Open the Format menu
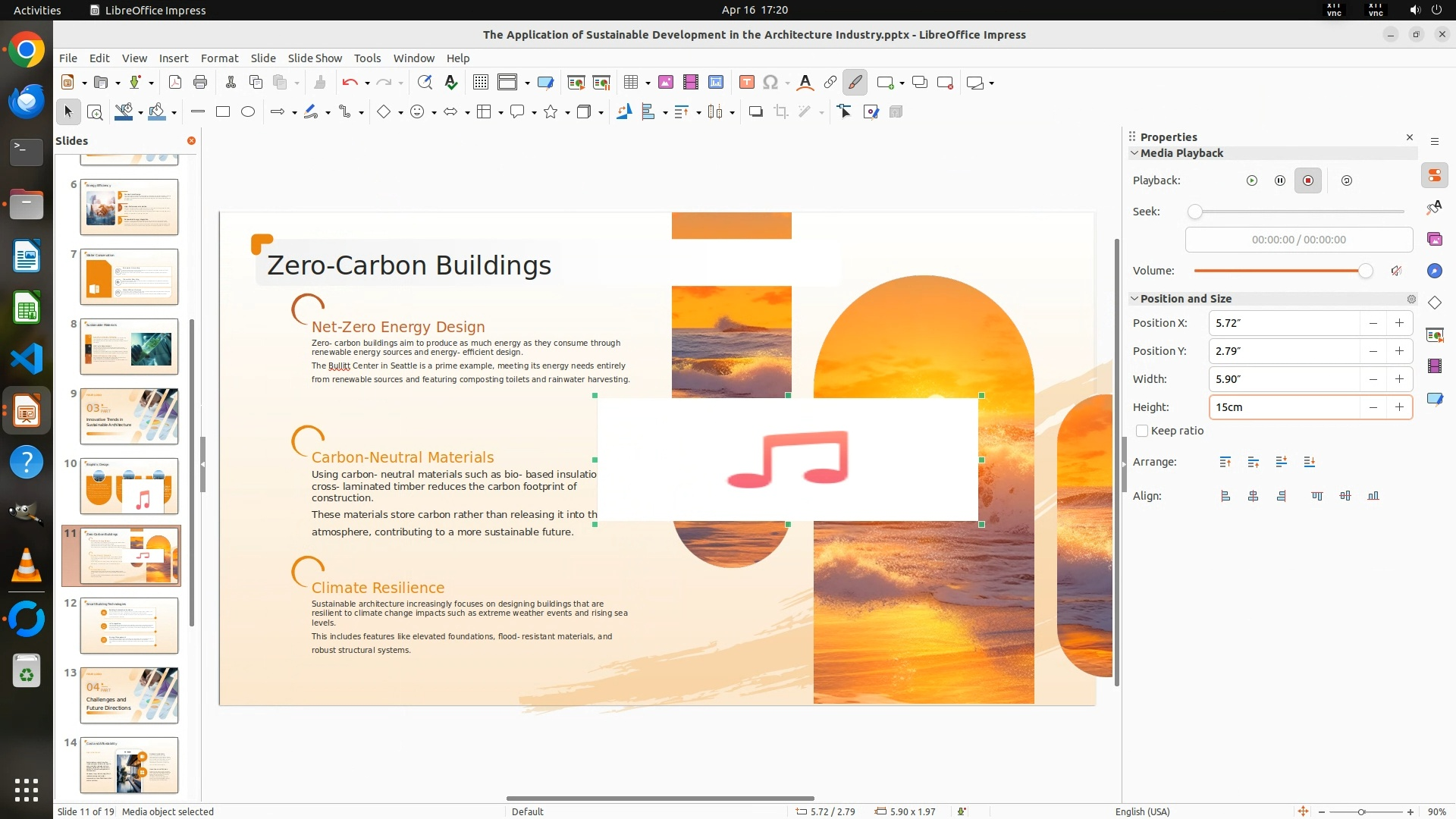Screen dimensions: 1456x819 (x=219, y=58)
